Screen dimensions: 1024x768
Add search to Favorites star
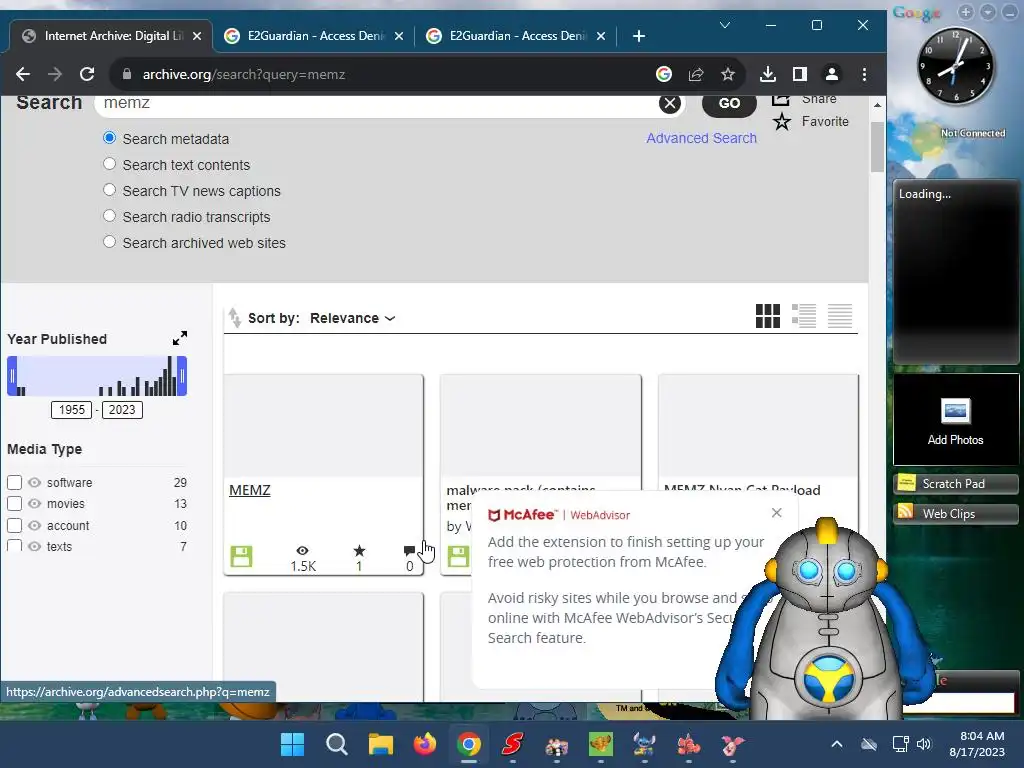782,121
